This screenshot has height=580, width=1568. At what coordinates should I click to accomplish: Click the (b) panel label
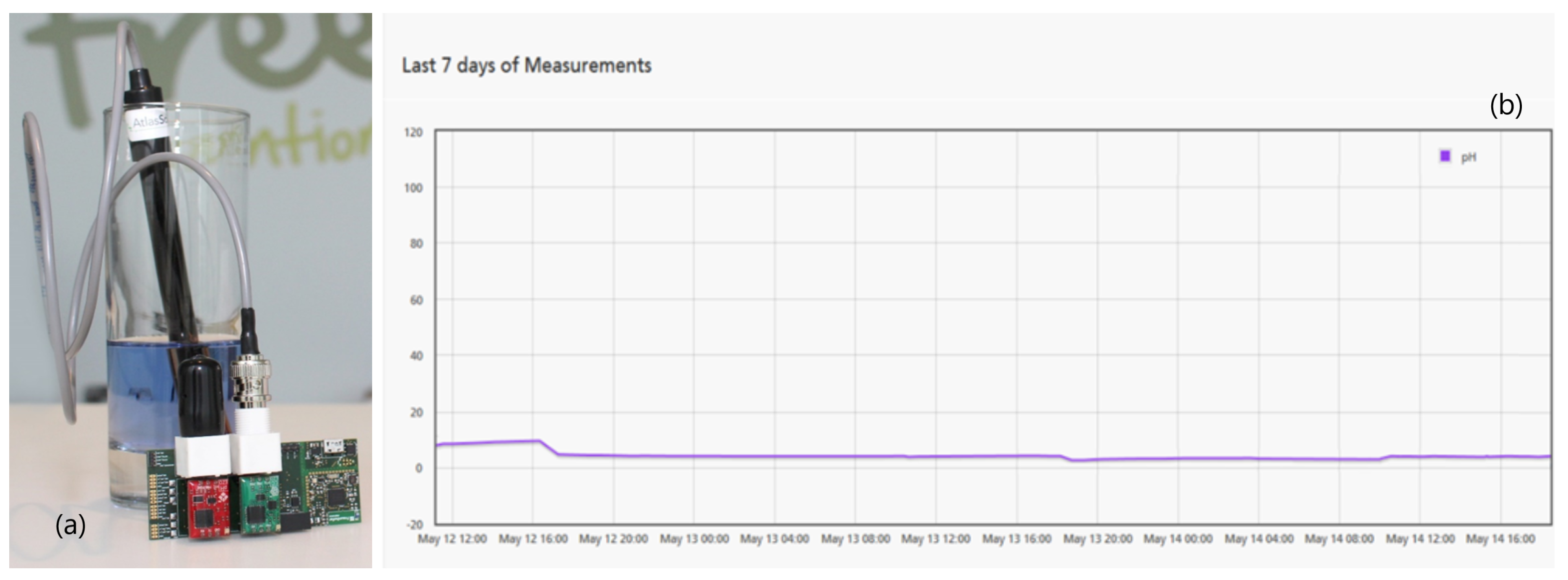[1506, 105]
